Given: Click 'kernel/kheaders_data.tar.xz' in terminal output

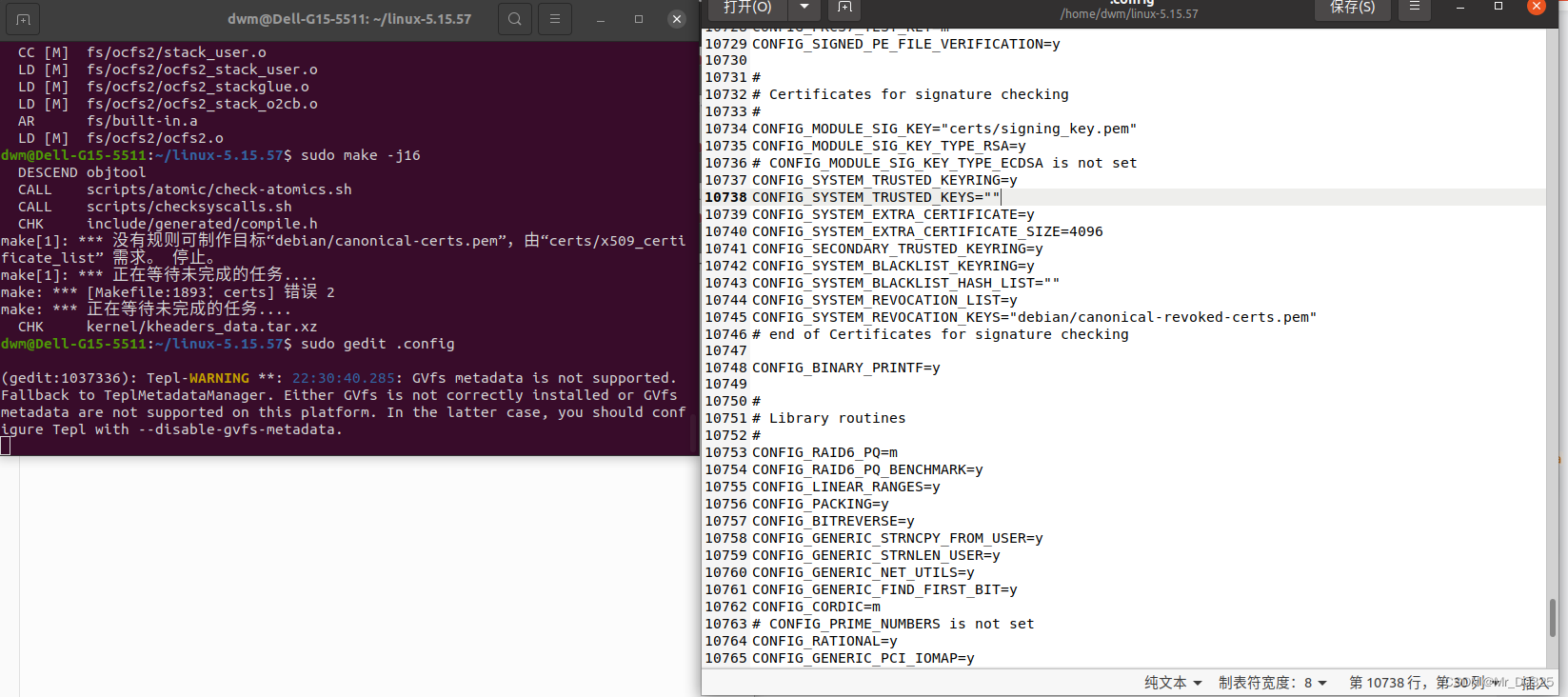Looking at the screenshot, I should 202,327.
